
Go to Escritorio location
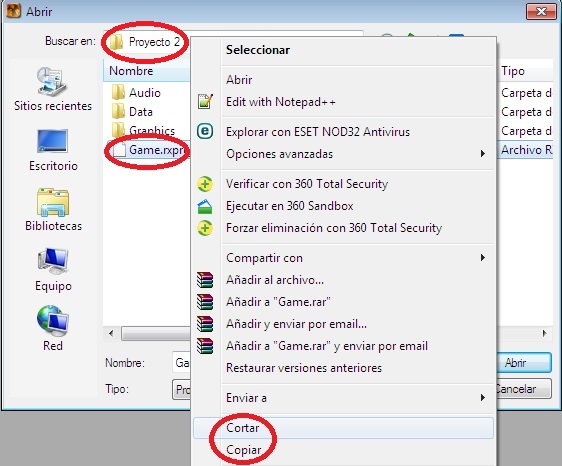tap(53, 150)
